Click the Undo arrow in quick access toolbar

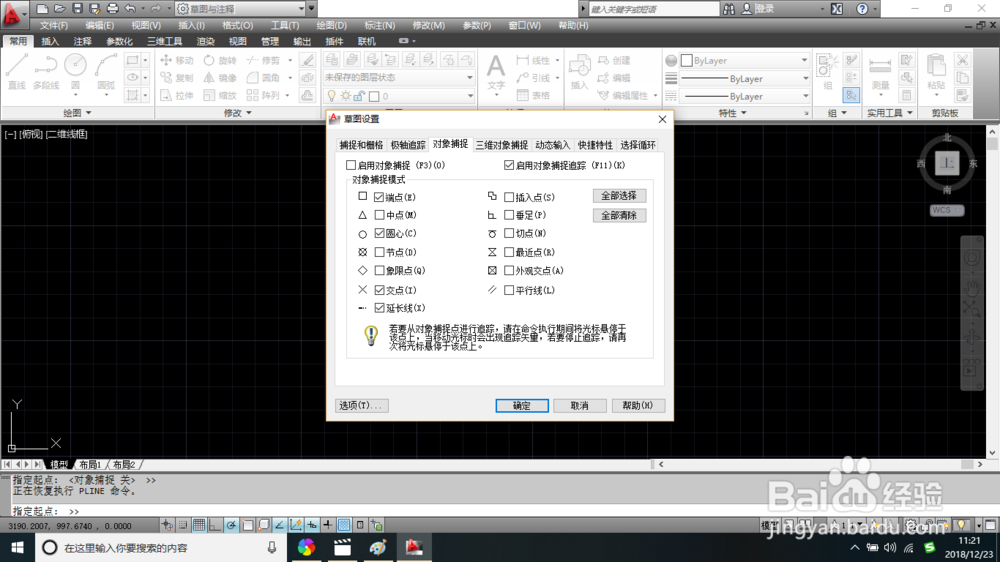click(x=130, y=8)
